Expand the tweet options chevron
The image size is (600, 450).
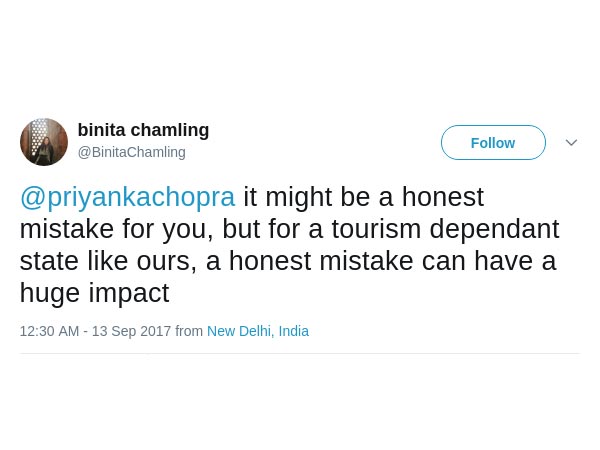pyautogui.click(x=571, y=143)
